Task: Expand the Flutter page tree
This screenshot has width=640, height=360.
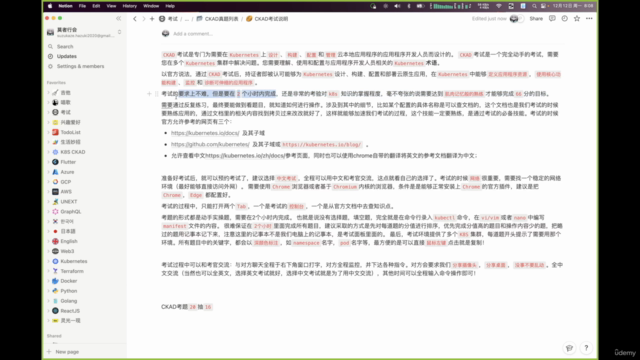Action: pos(49,162)
